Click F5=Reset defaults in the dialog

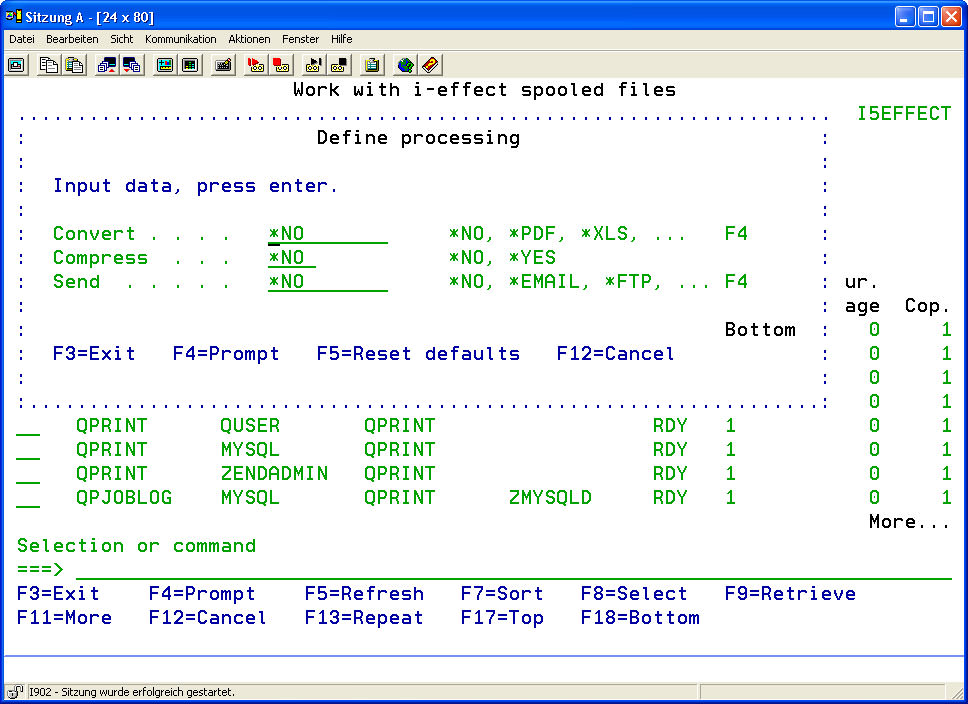tap(418, 354)
